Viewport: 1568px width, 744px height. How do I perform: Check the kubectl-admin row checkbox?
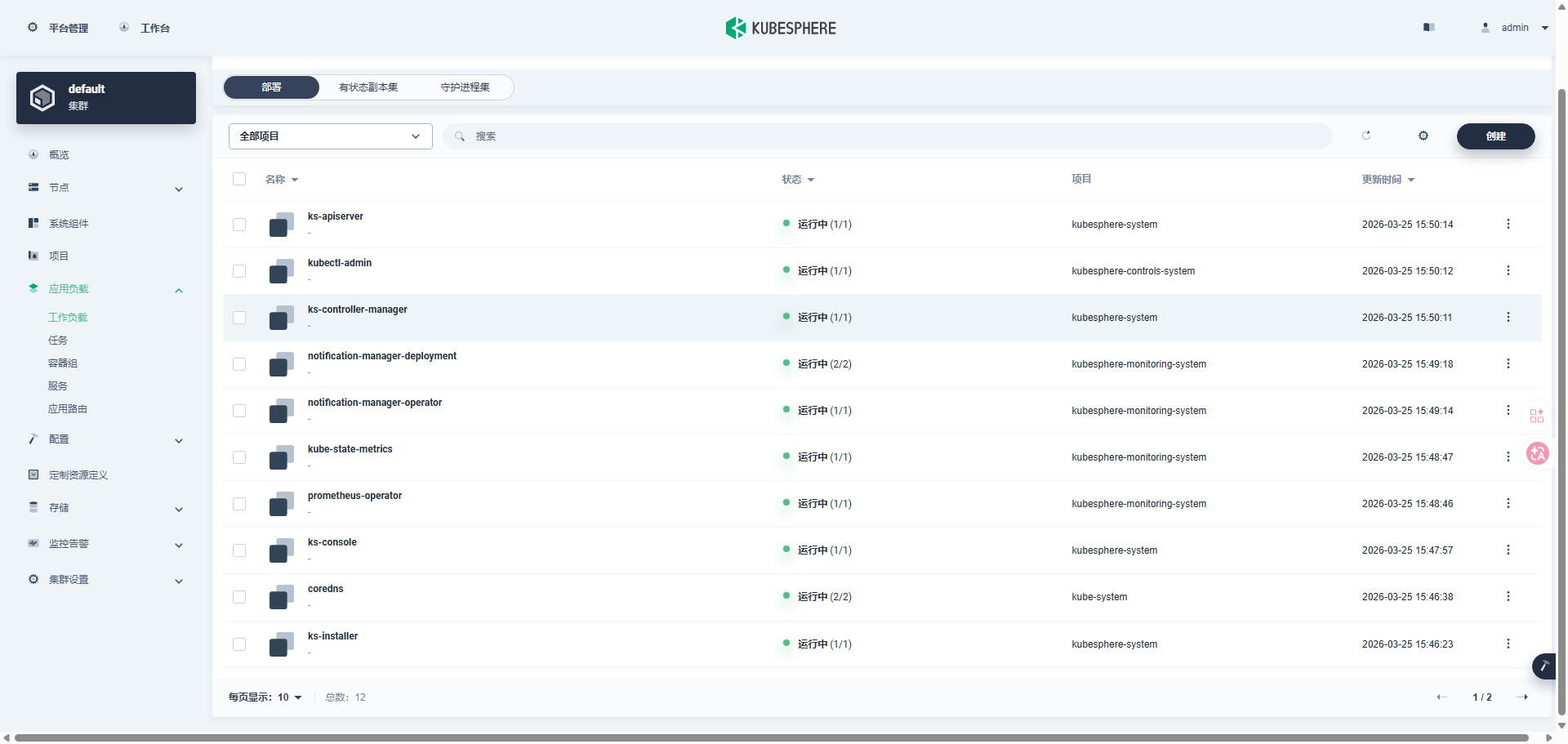coord(239,271)
